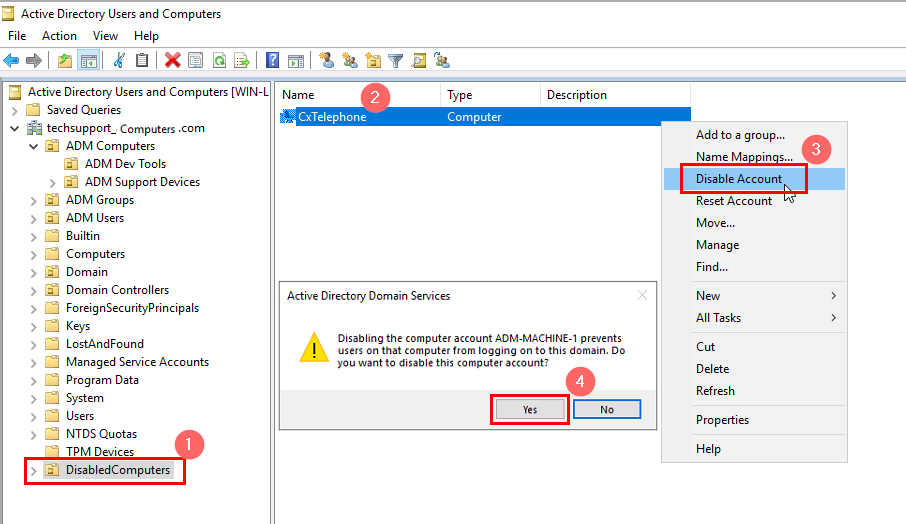Click the red Delete X toolbar icon
Viewport: 906px width, 524px height.
click(172, 60)
